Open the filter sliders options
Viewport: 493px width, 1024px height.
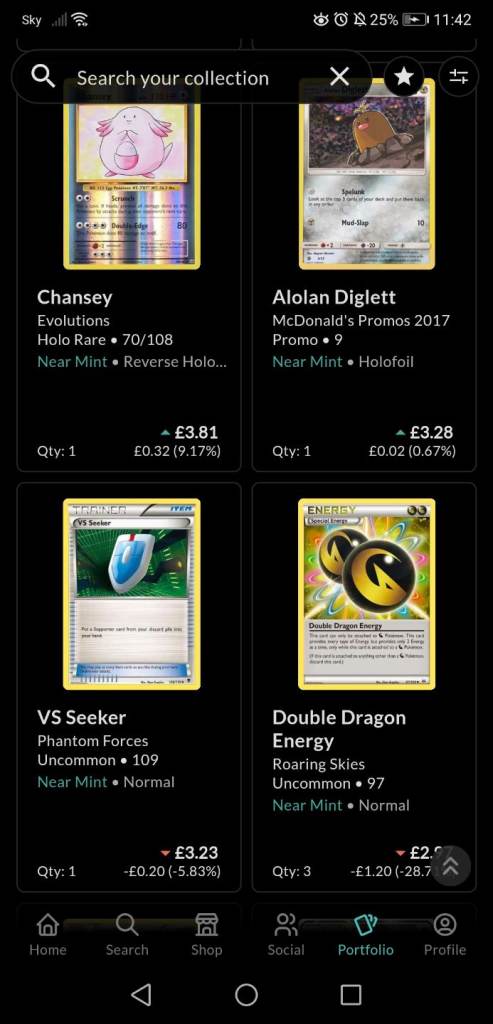click(458, 77)
